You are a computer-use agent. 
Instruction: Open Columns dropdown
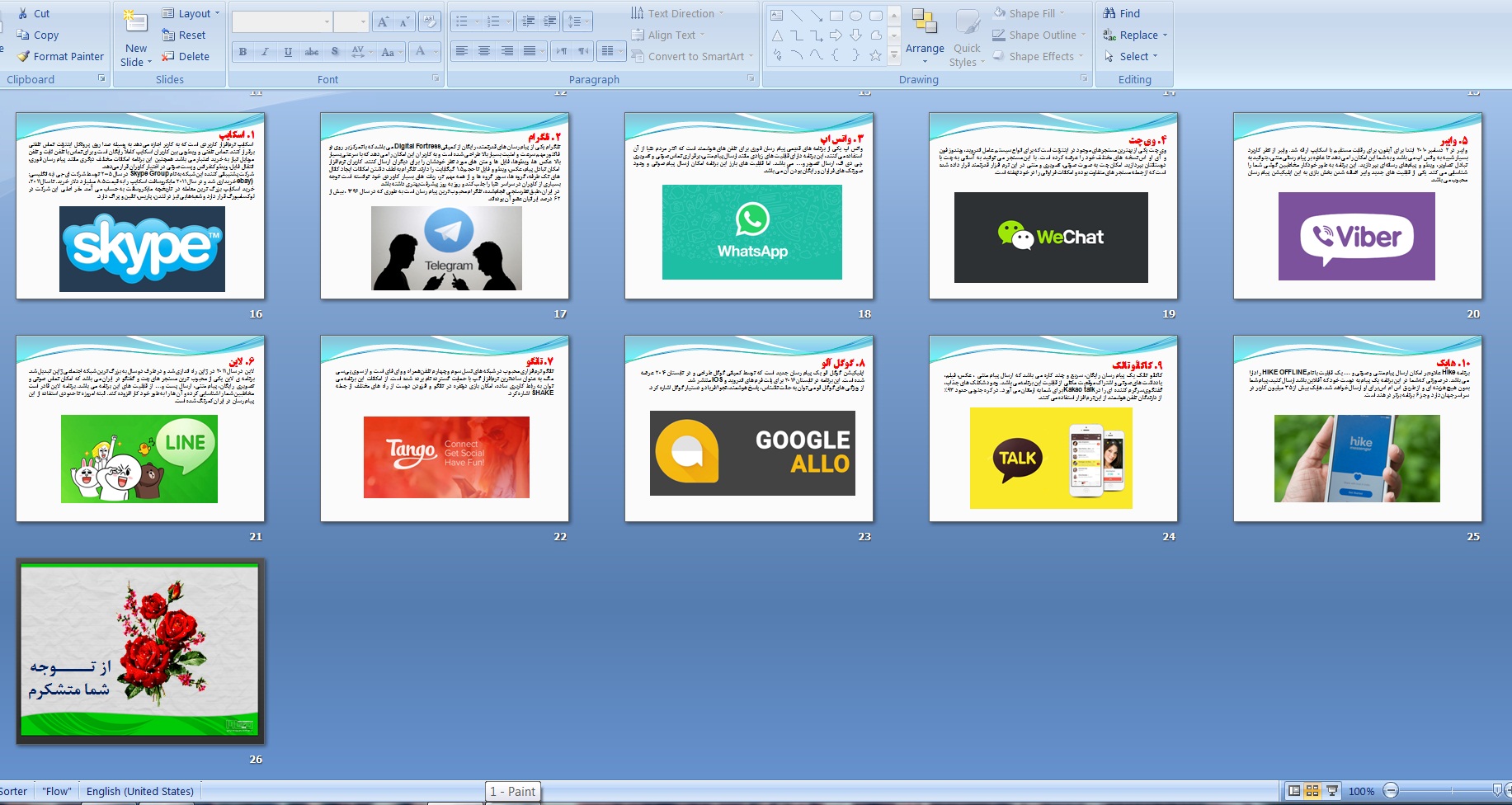611,51
